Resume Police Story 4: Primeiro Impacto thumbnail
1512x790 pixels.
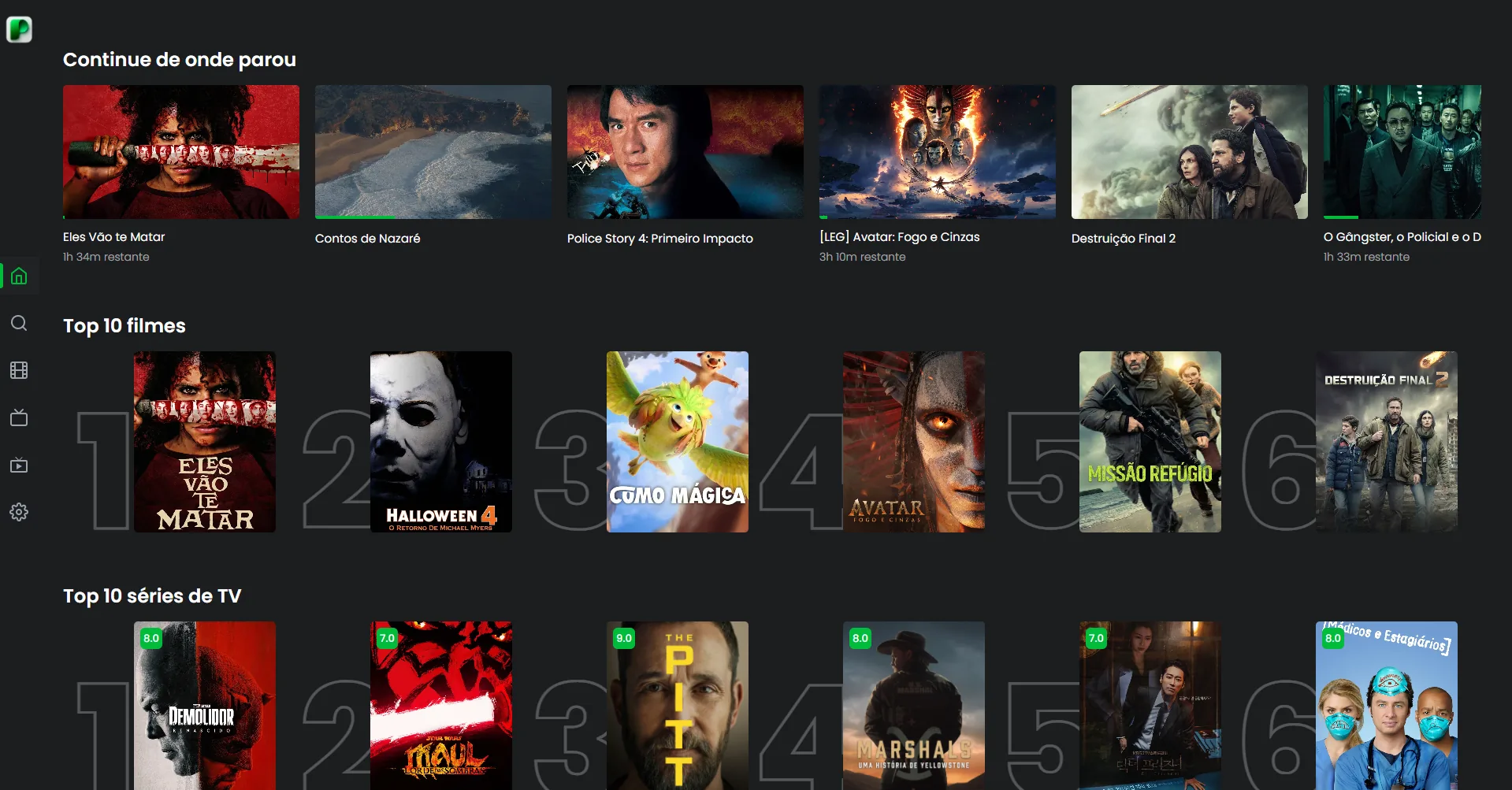click(685, 152)
